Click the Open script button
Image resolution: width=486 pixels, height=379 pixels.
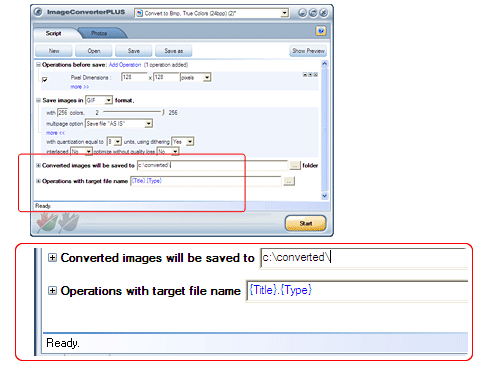click(94, 51)
